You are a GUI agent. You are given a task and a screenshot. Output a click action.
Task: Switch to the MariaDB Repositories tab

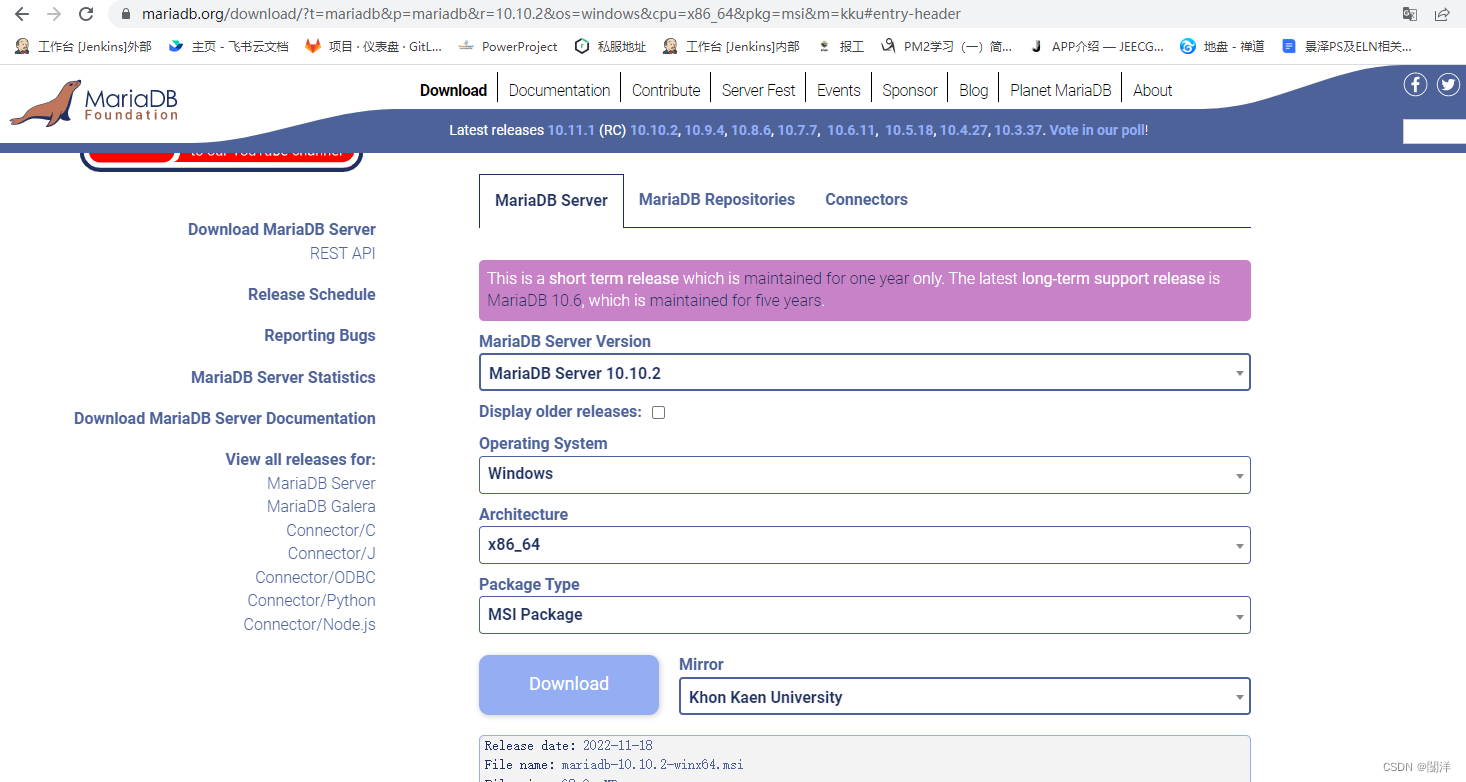coord(717,199)
